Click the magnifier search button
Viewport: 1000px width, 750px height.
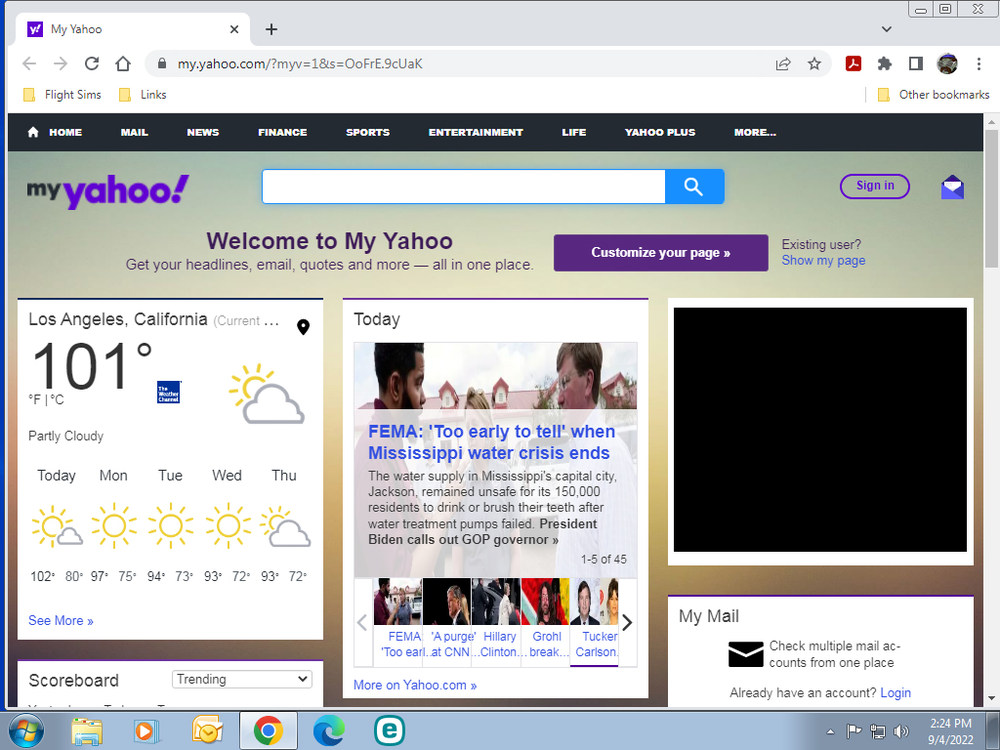pos(694,186)
